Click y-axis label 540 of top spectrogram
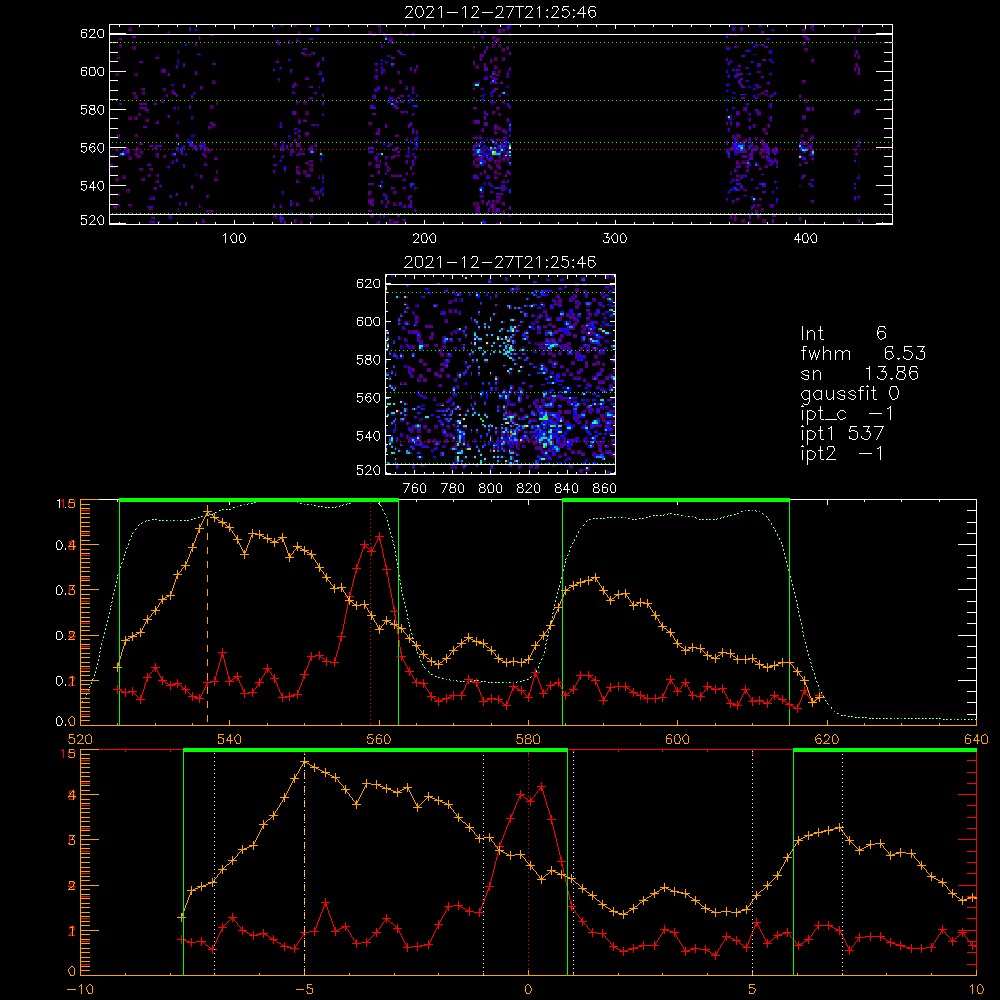Image resolution: width=1000 pixels, height=1000 pixels. point(92,186)
